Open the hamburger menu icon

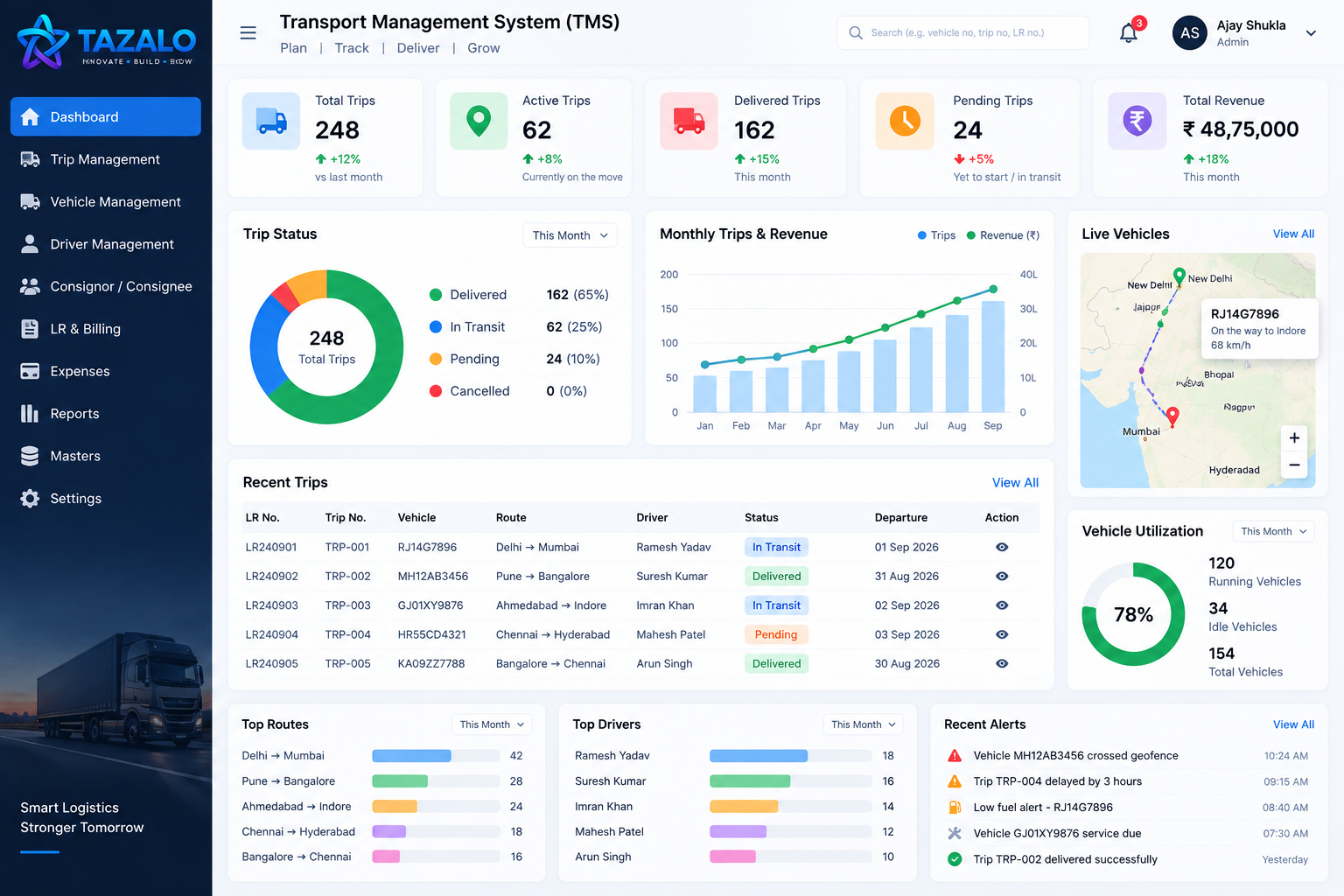click(248, 33)
